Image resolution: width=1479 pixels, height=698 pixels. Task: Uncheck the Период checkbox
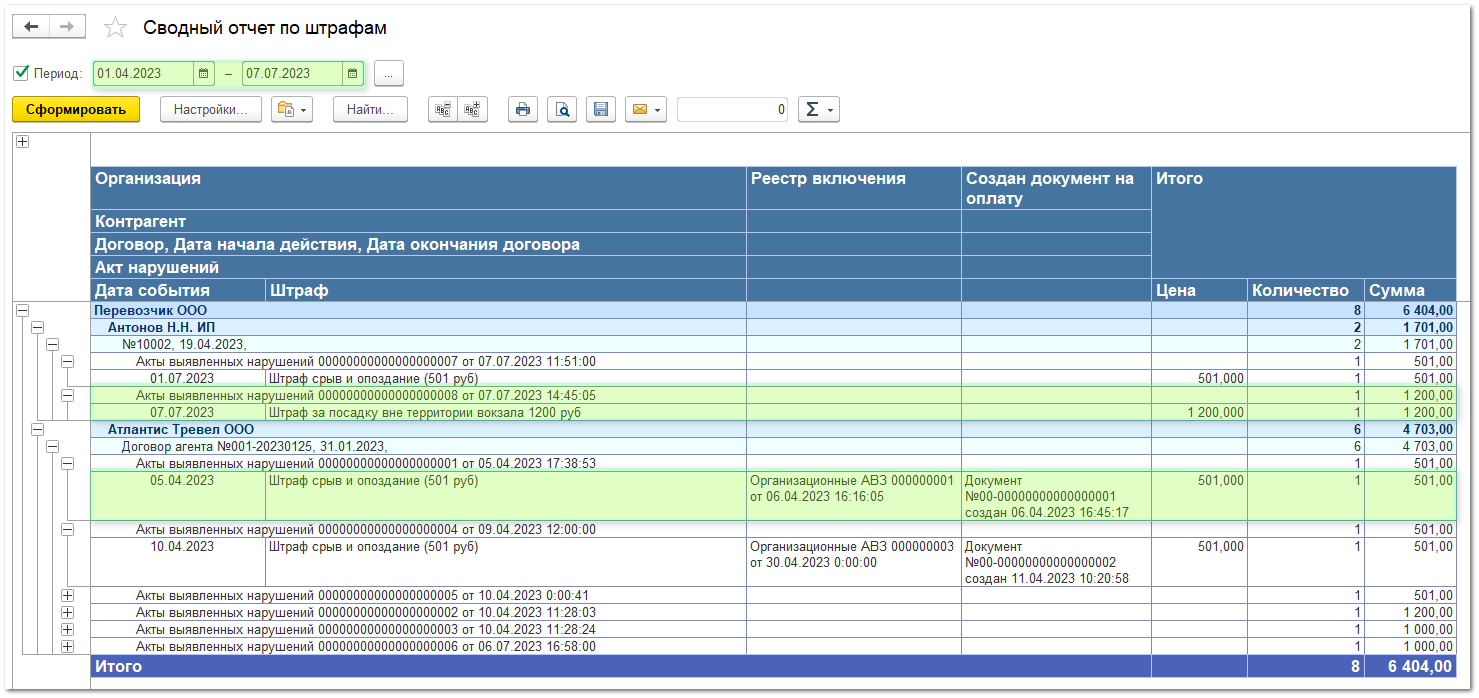click(x=21, y=73)
